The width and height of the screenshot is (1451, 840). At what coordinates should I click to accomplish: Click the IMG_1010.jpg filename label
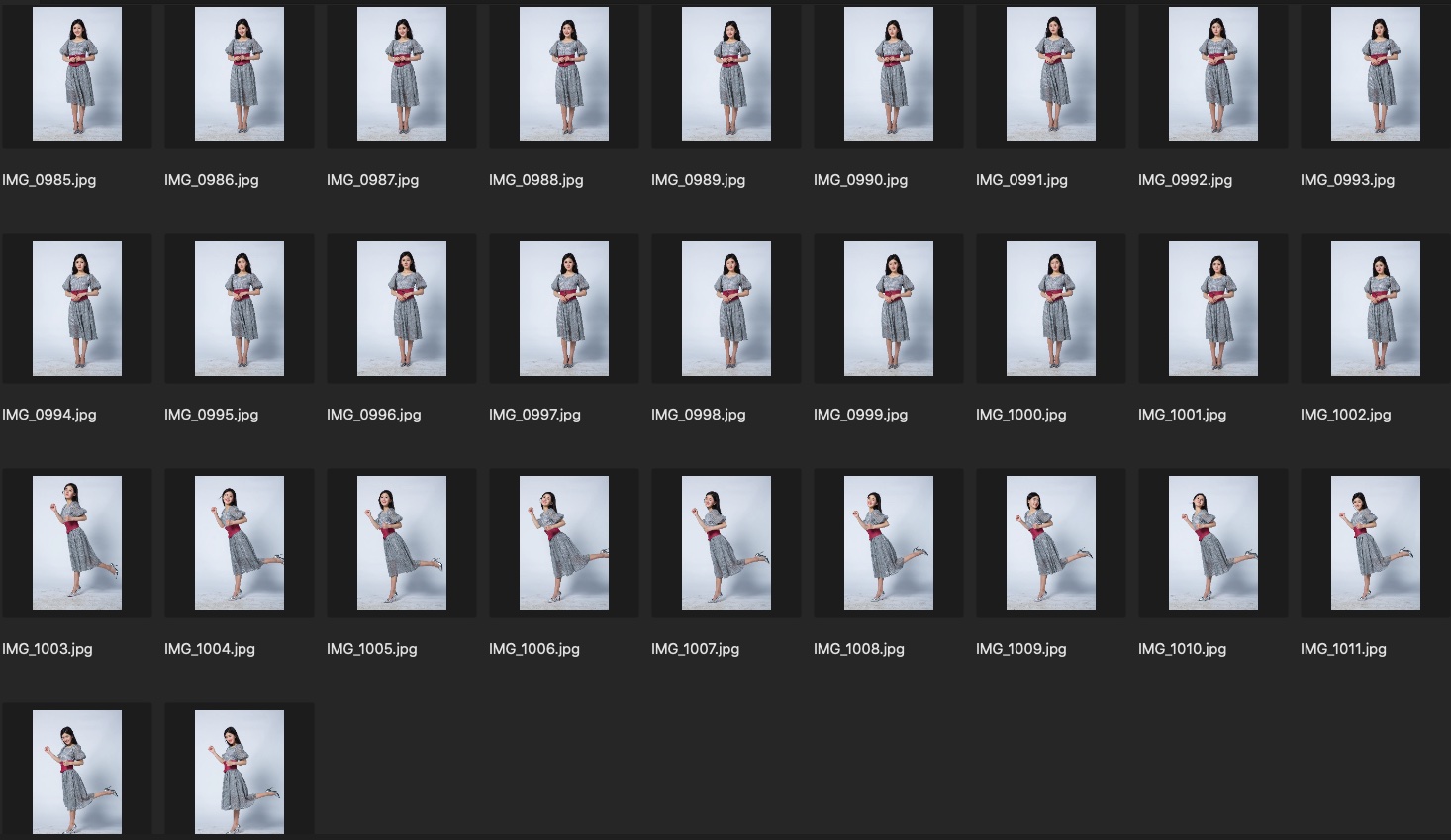click(1182, 649)
